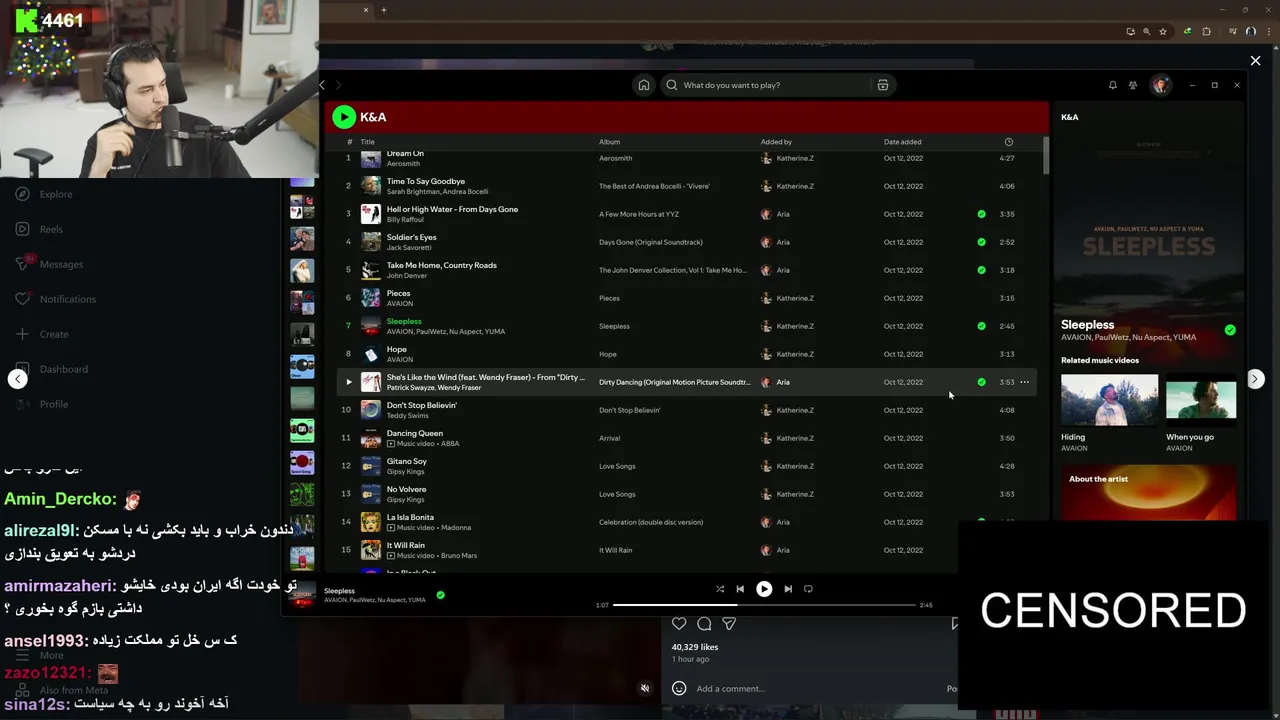Open comments with Instagram speech bubble icon
This screenshot has width=1280, height=720.
click(704, 624)
